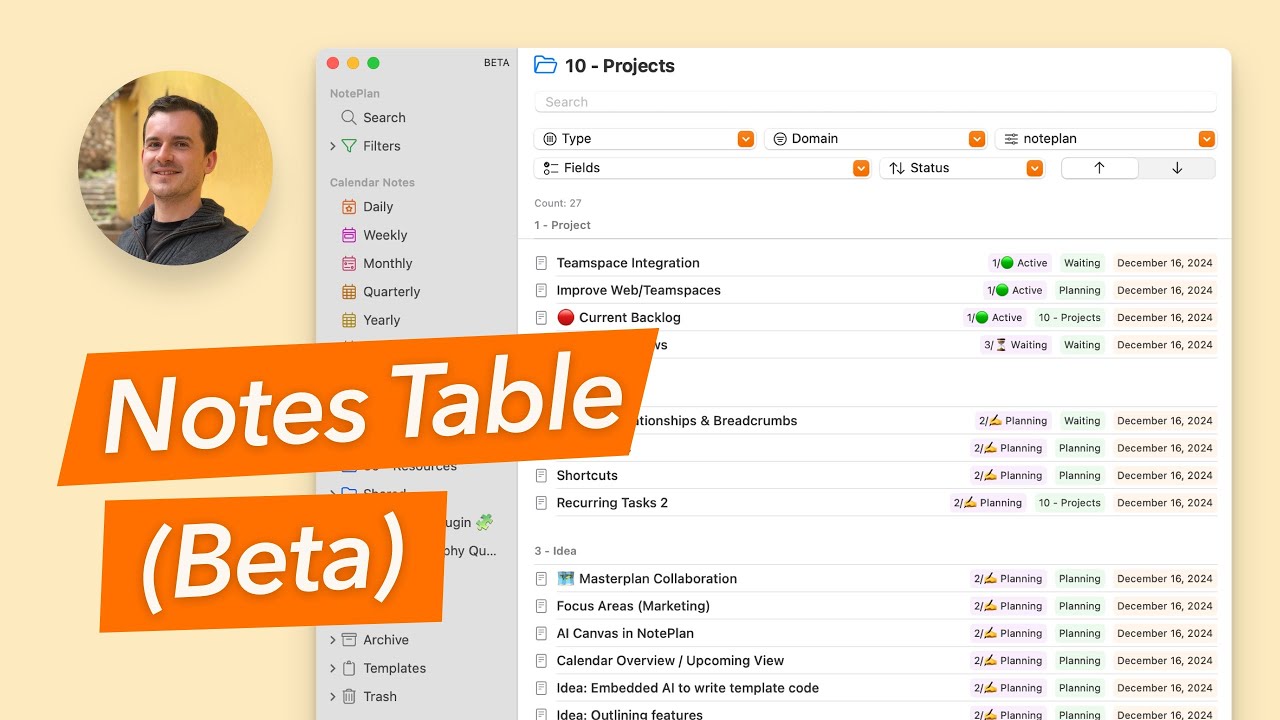Screen dimensions: 1280x720
Task: Click the Archive box icon
Action: point(349,640)
